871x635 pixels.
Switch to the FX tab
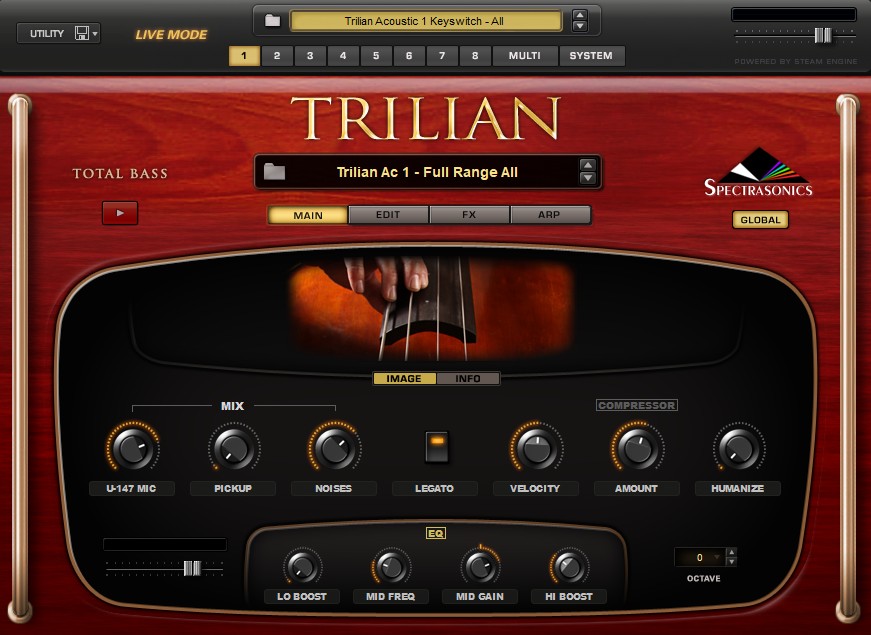click(469, 215)
